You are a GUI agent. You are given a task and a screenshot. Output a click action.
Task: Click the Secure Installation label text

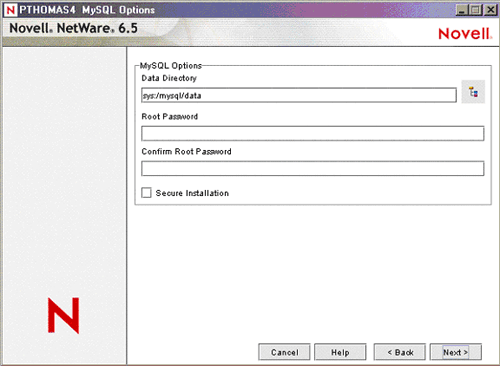[x=192, y=193]
